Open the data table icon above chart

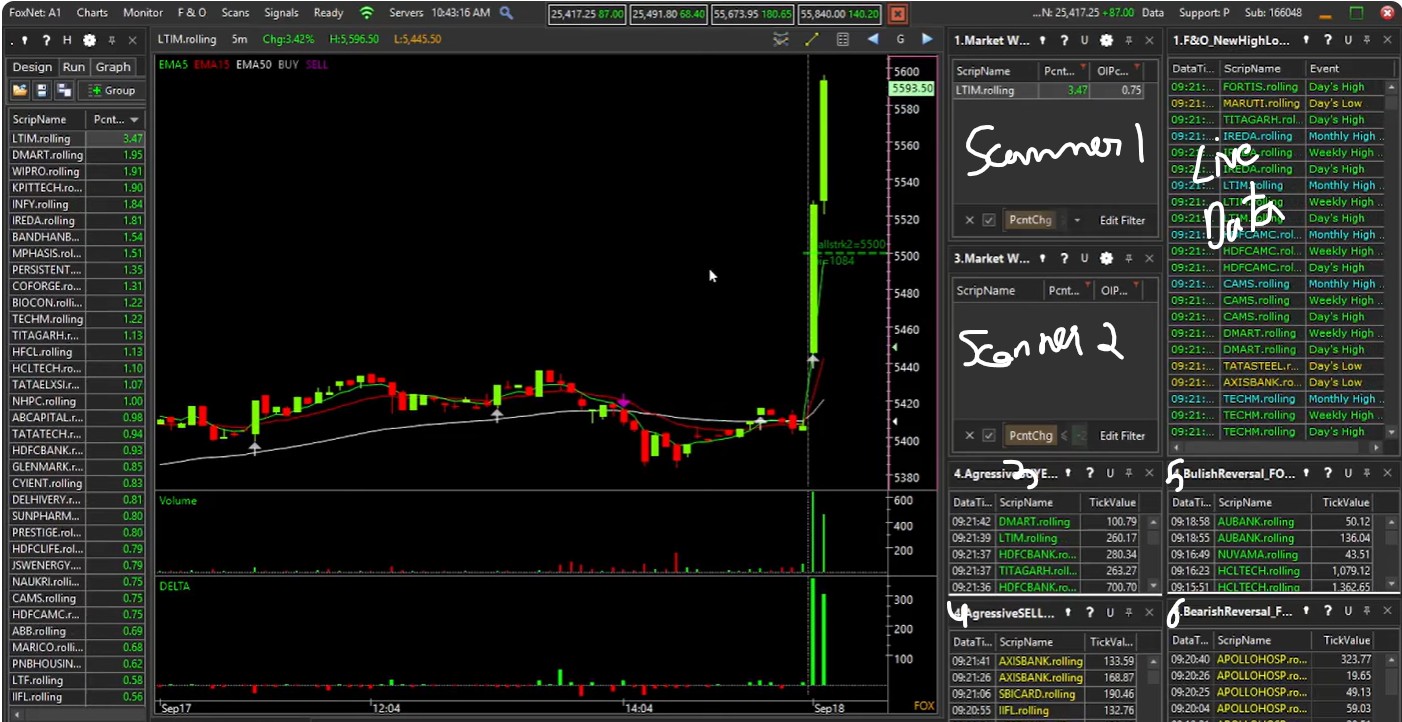(842, 39)
